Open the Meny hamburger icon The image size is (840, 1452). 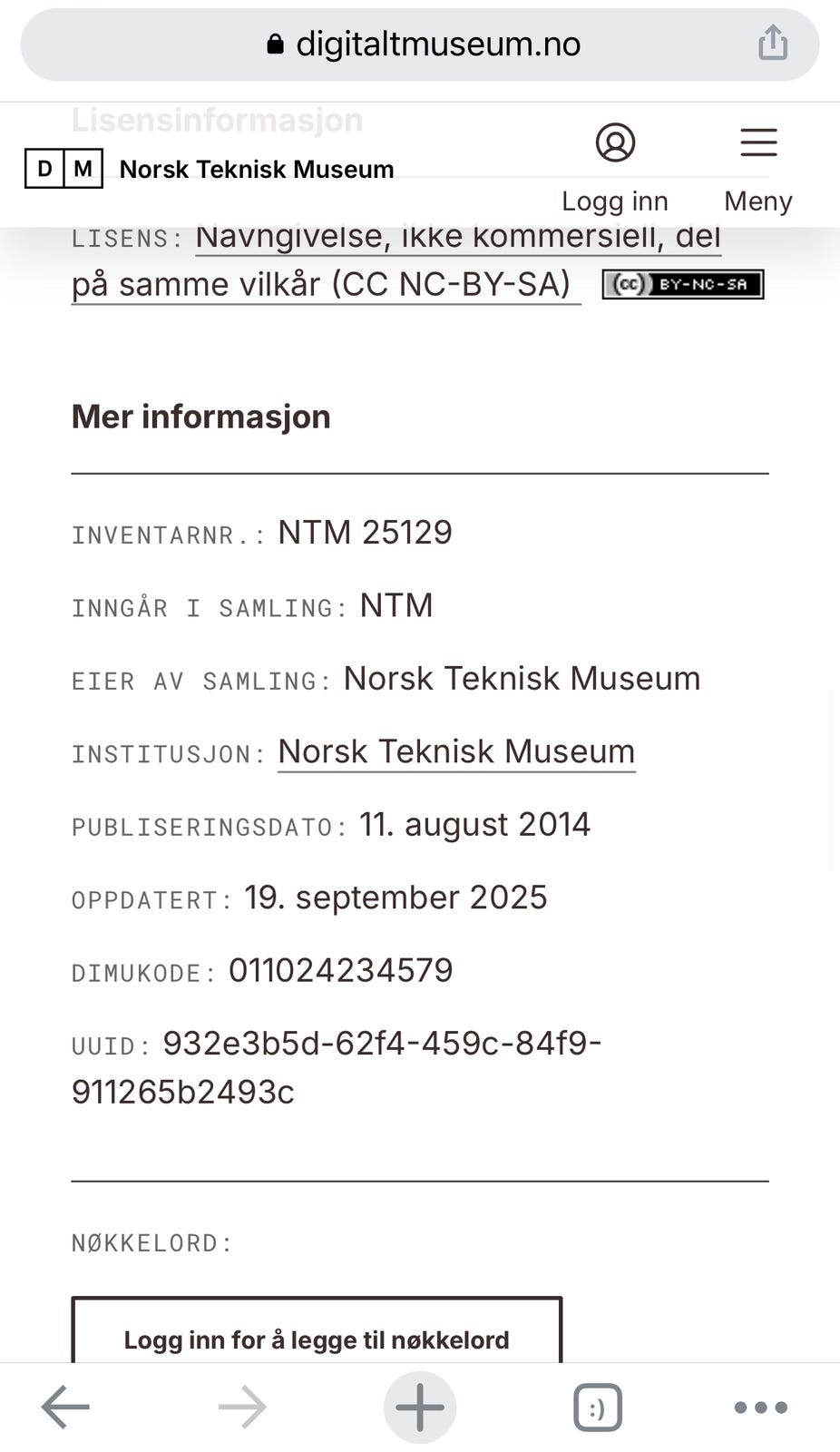[758, 142]
